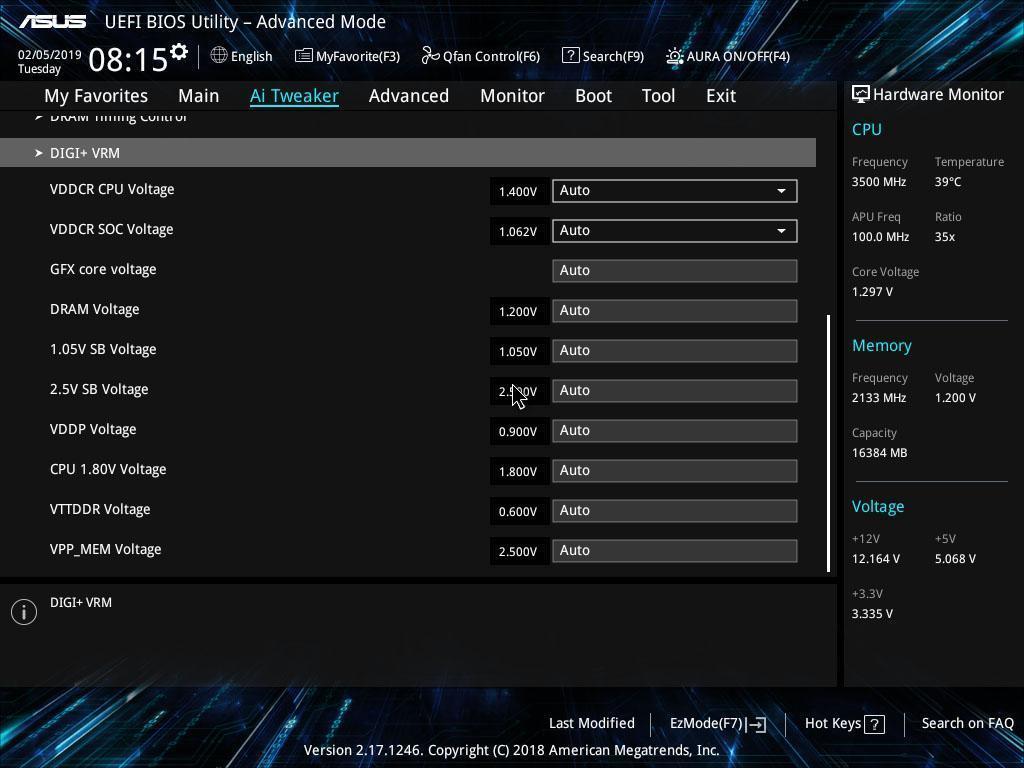Click the VPP_MEM Voltage Auto field
Image resolution: width=1024 pixels, height=768 pixels.
675,551
